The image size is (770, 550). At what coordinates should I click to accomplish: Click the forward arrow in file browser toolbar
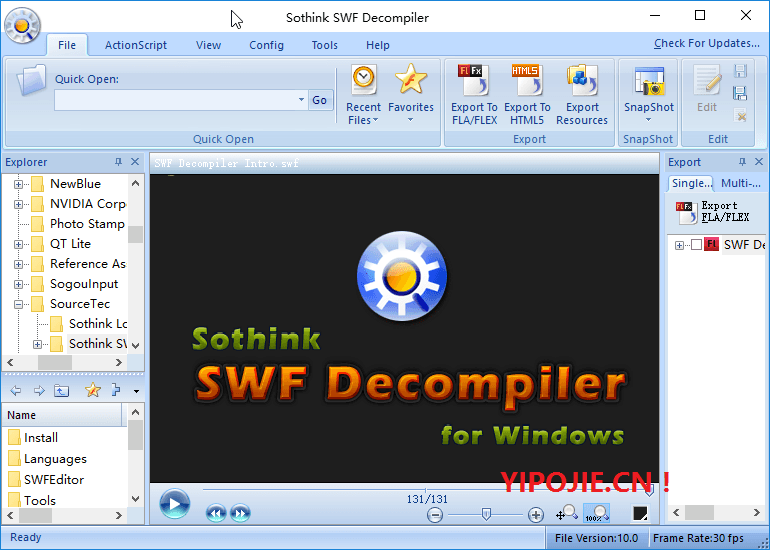(39, 391)
